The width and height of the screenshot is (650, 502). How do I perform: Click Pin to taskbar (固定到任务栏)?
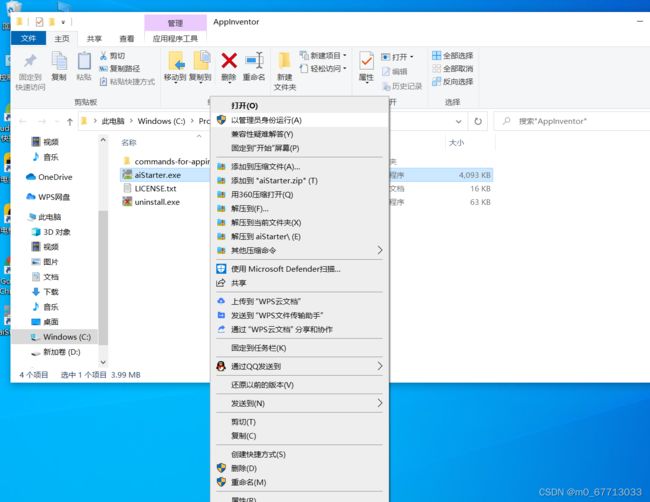click(299, 348)
